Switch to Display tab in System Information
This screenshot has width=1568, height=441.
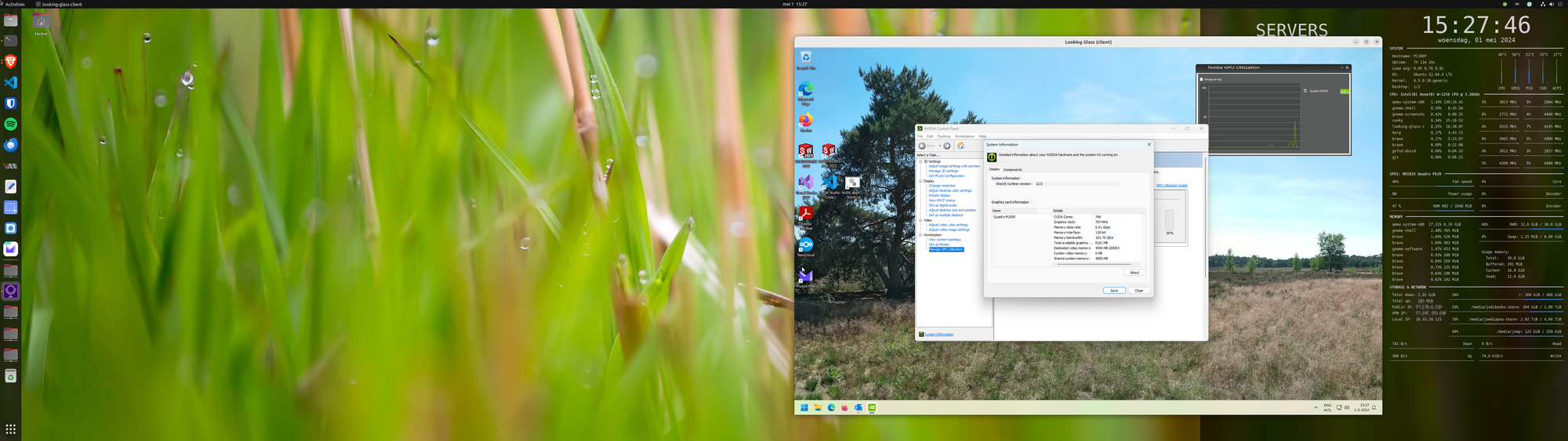click(x=994, y=169)
